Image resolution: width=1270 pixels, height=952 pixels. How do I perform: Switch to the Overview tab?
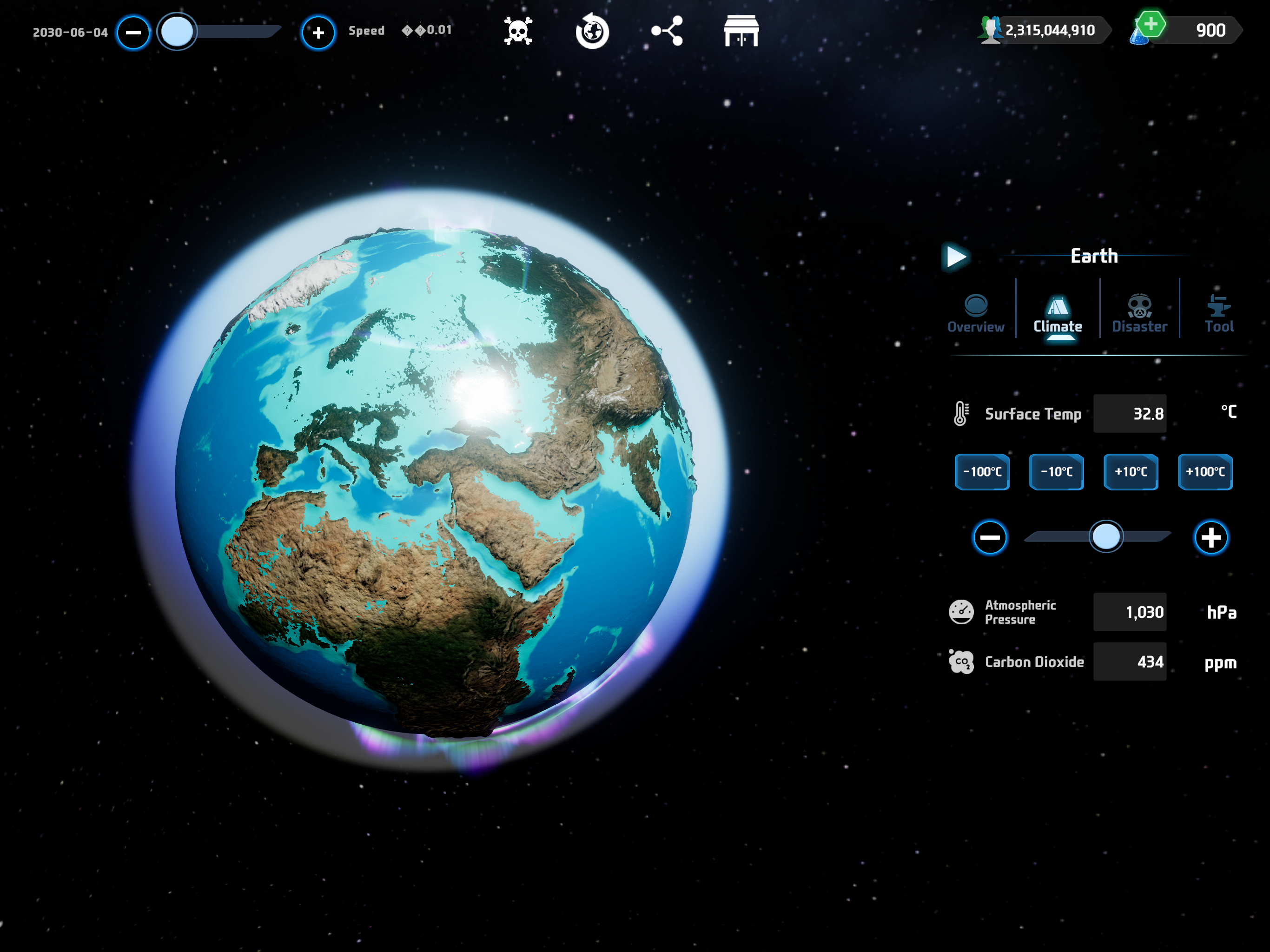click(975, 313)
